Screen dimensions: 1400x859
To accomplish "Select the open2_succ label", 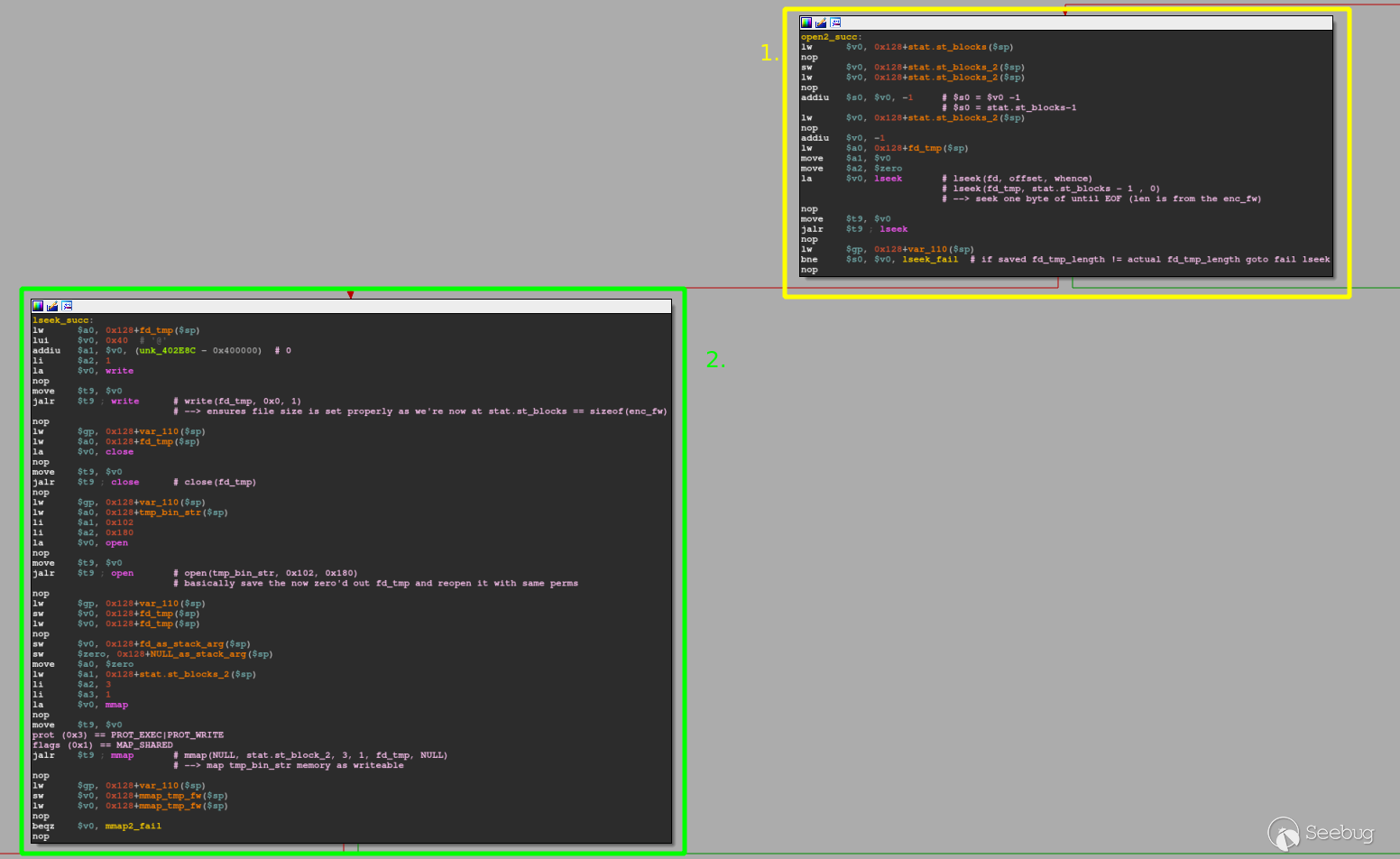I will point(830,37).
